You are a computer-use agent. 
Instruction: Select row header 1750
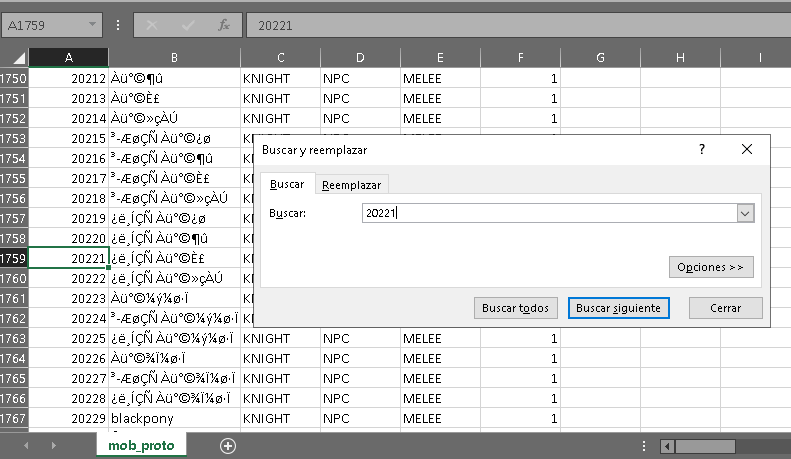tap(14, 79)
